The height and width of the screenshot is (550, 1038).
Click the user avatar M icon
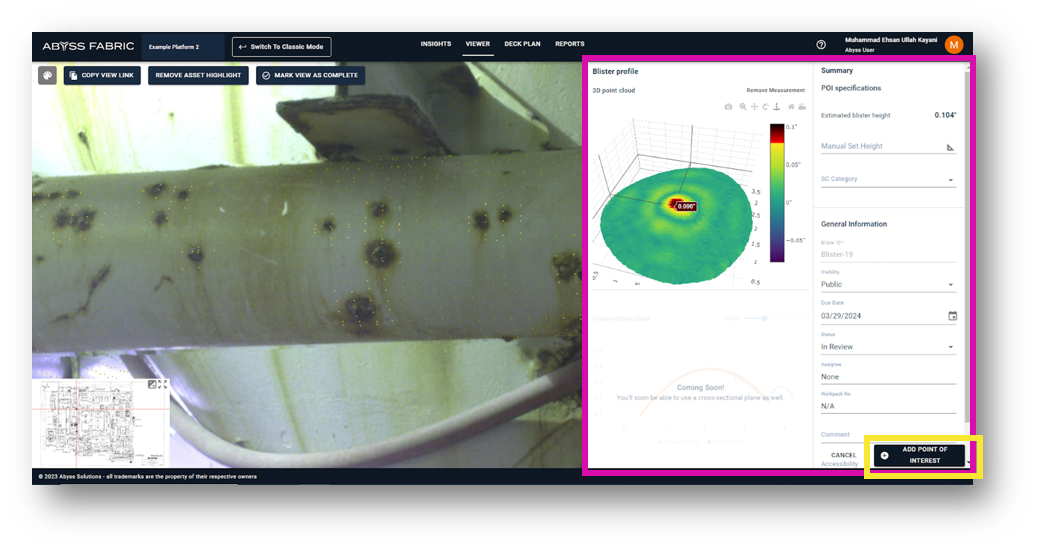coord(953,44)
